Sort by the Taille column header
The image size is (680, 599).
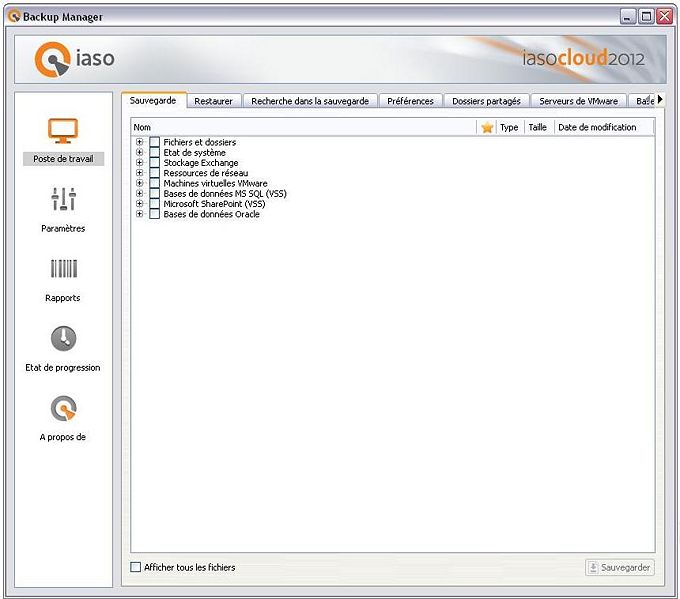coord(538,127)
